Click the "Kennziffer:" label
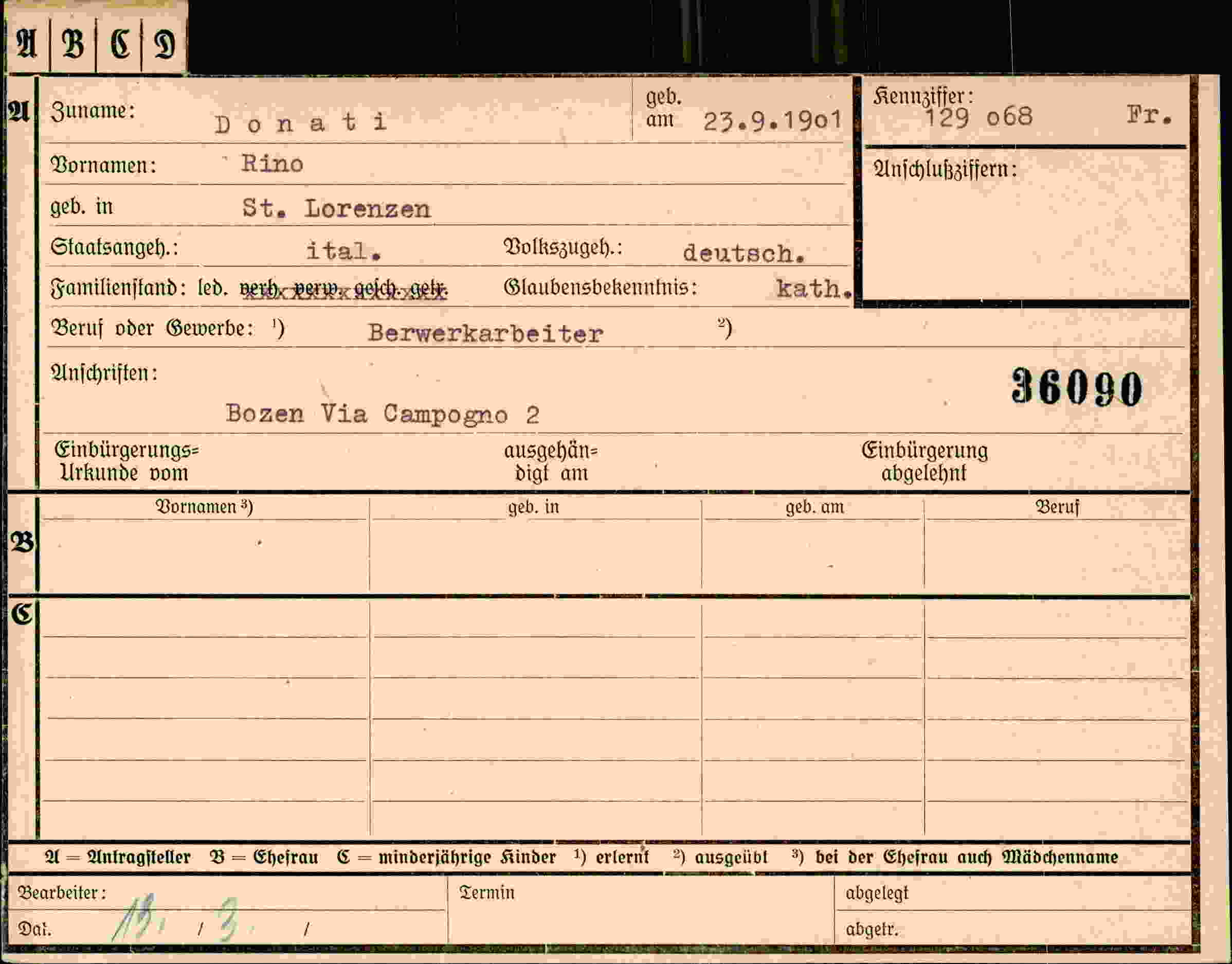The image size is (1232, 964). (x=923, y=96)
